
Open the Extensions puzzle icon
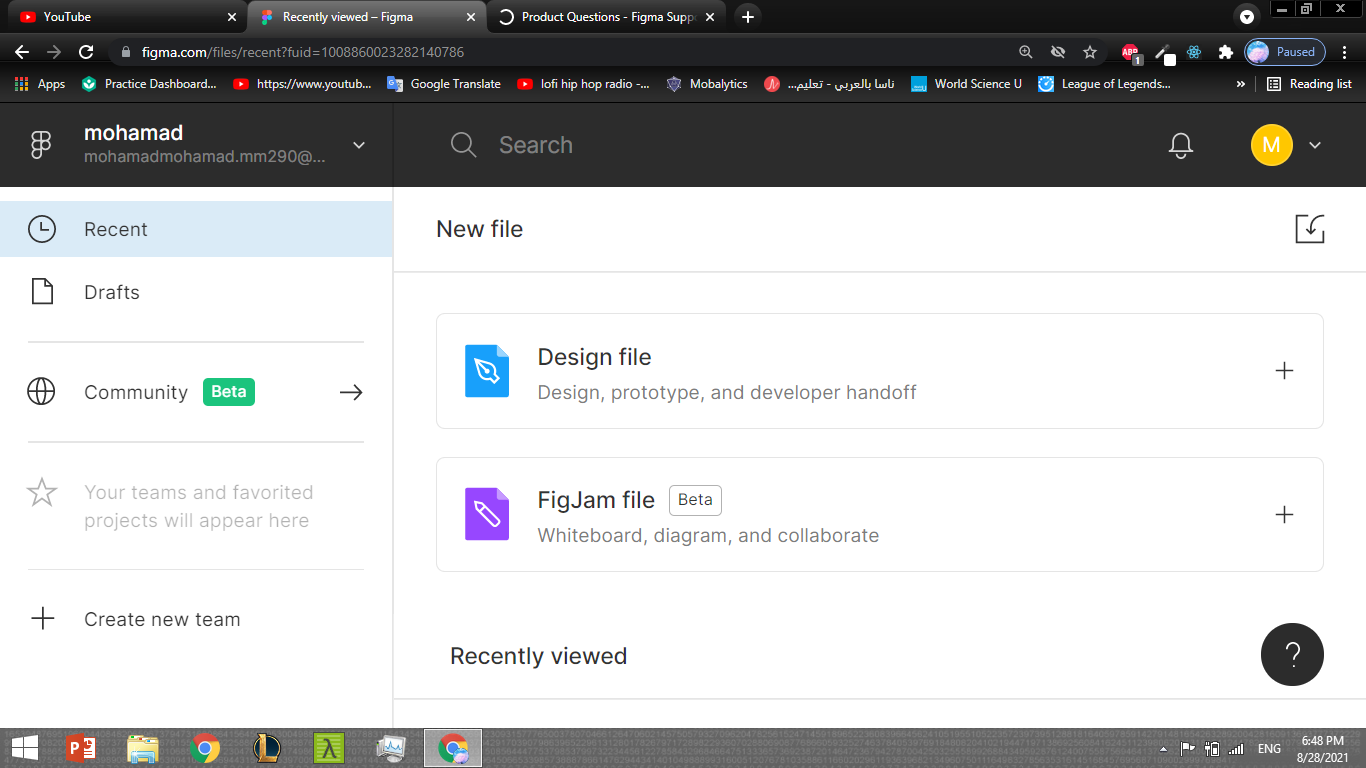point(1225,52)
